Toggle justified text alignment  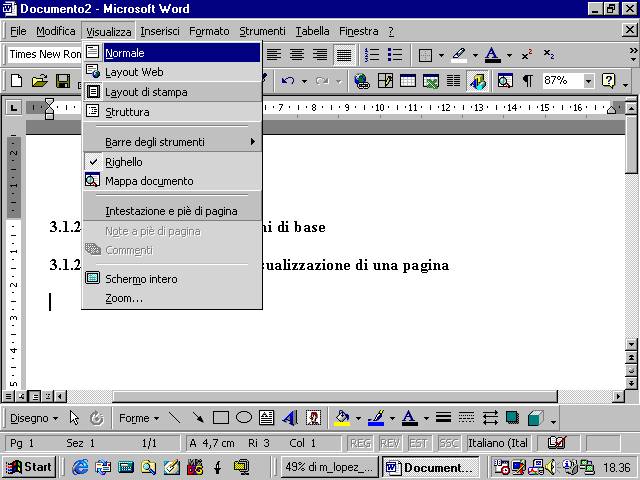pos(344,54)
